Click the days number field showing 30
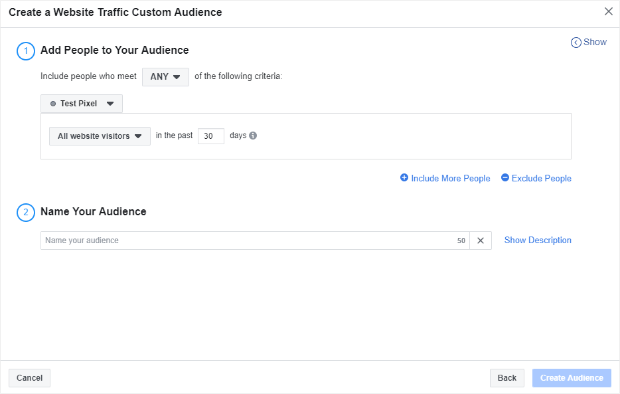This screenshot has height=394, width=620. coord(211,136)
